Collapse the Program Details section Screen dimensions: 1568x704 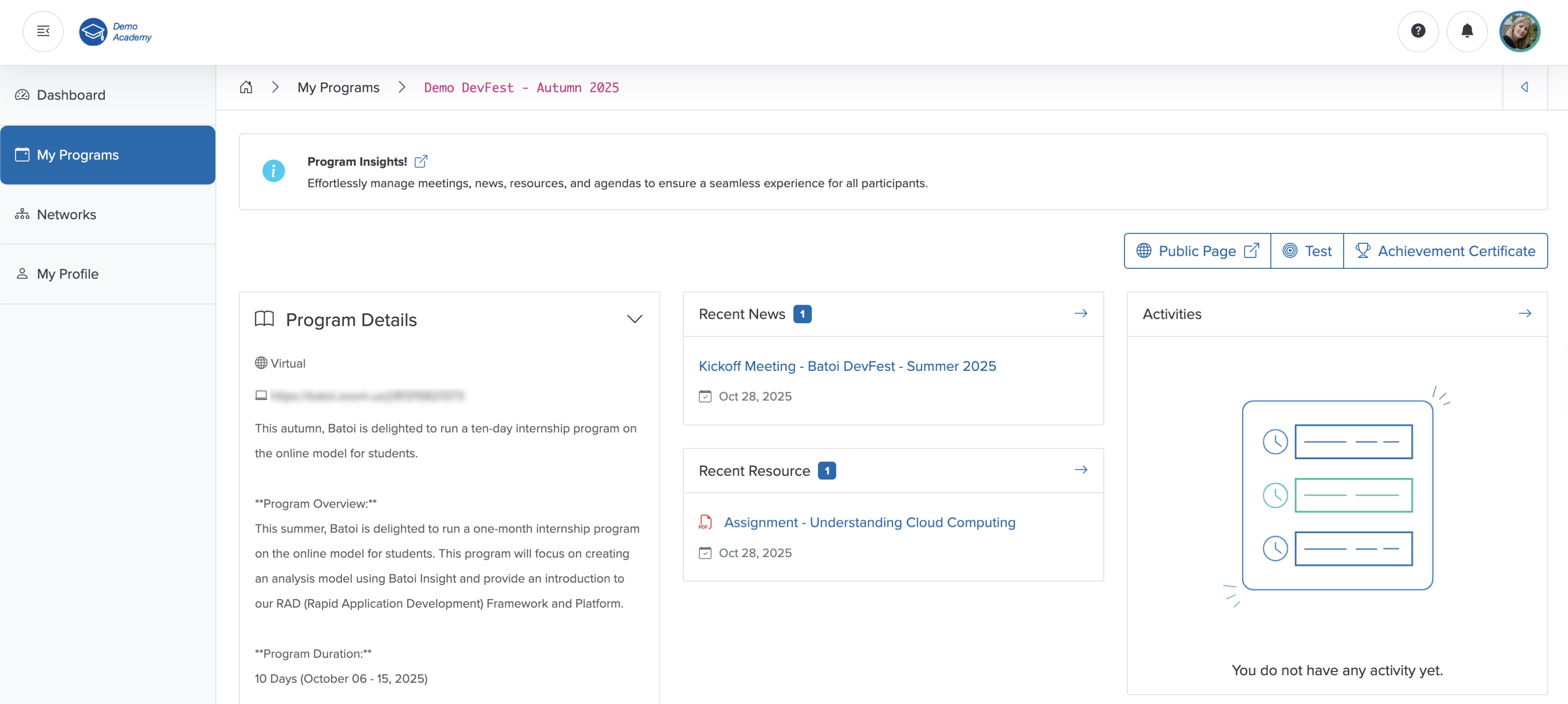point(634,318)
